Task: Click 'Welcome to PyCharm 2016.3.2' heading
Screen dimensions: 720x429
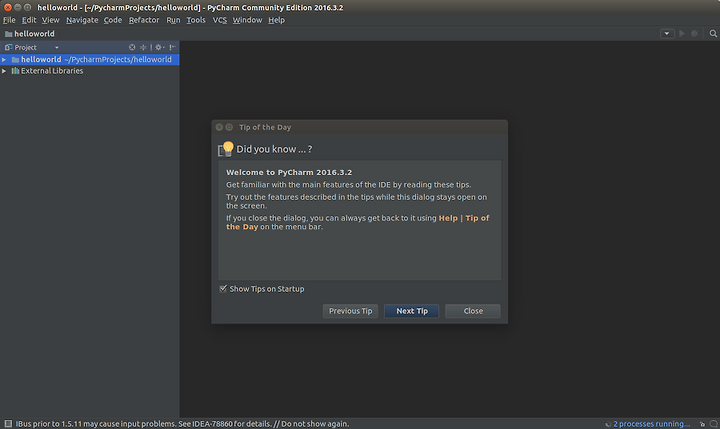Action: [289, 172]
